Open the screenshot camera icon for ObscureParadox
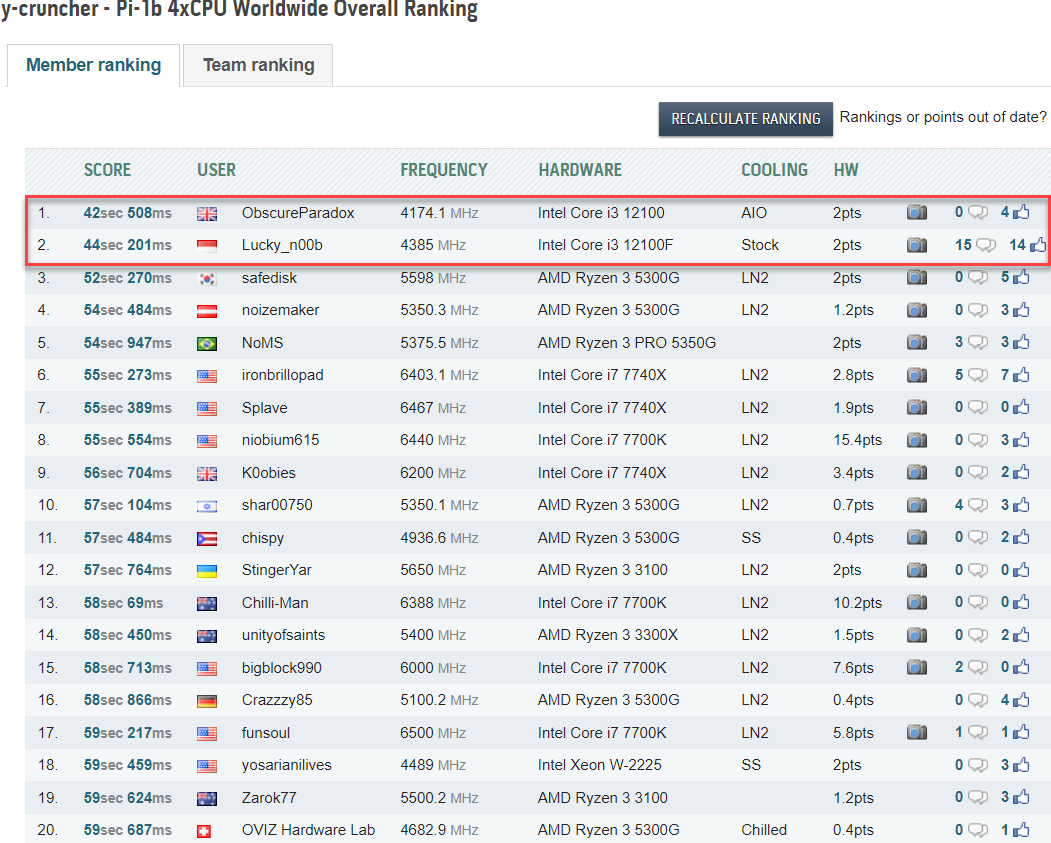1051x843 pixels. pyautogui.click(x=916, y=213)
